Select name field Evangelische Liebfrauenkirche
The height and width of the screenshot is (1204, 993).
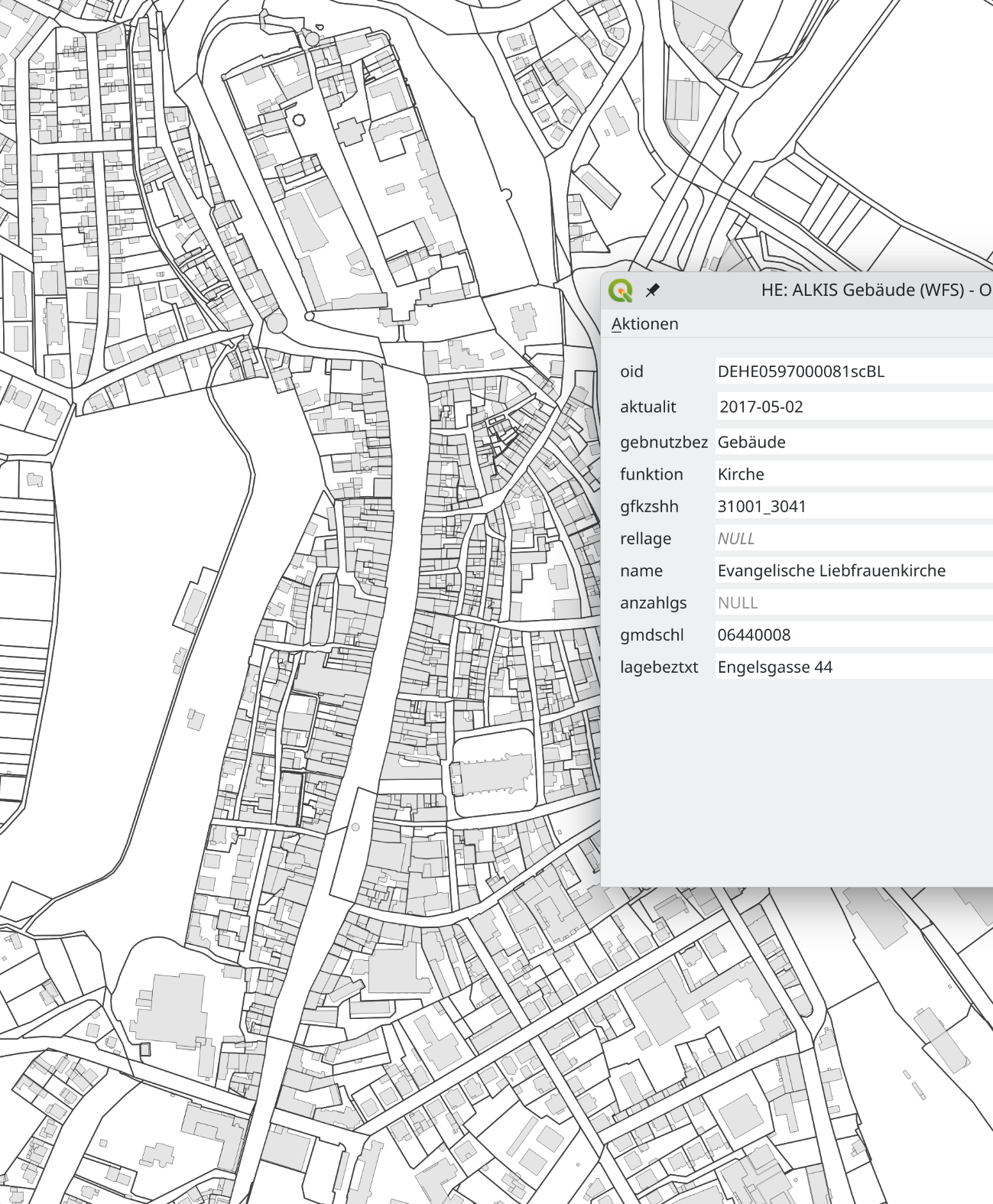(x=831, y=570)
